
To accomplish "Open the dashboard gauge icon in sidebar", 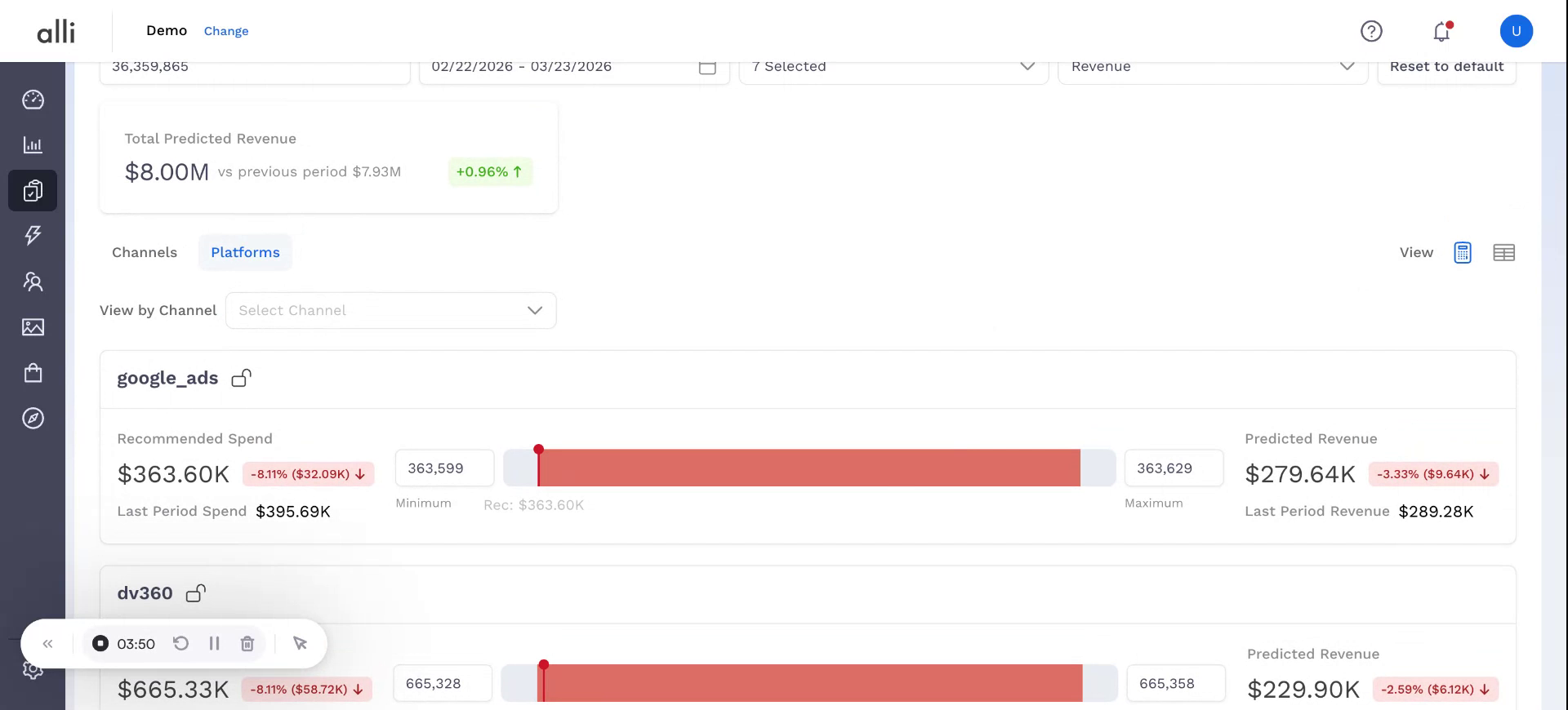I will point(33,100).
